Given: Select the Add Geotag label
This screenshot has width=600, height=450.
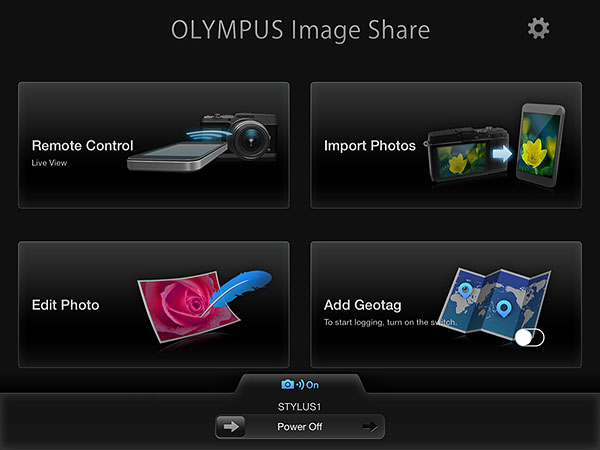Looking at the screenshot, I should point(362,305).
